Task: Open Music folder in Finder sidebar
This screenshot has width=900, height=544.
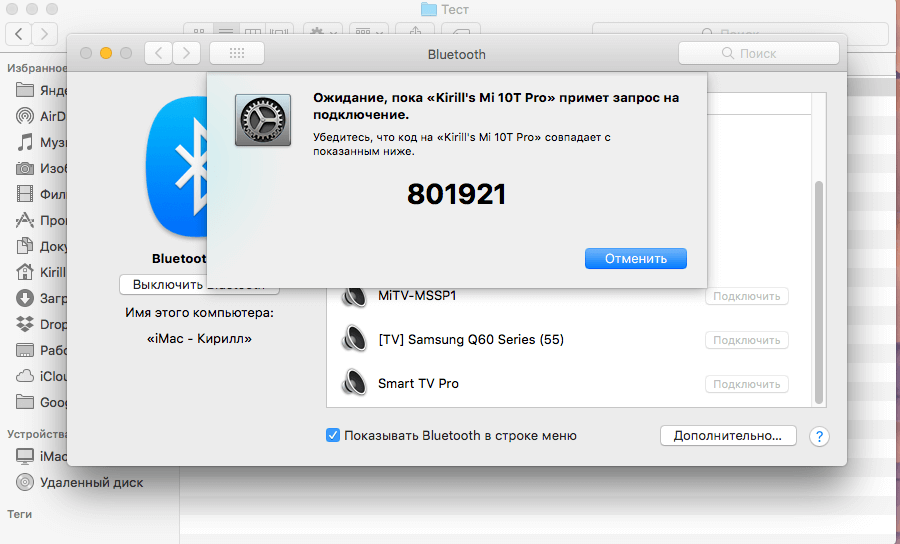Action: tap(40, 142)
